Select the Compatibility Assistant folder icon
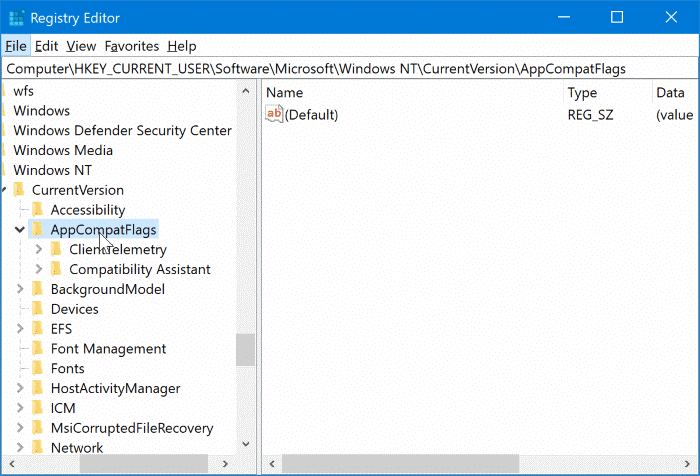This screenshot has height=476, width=700. [56, 269]
